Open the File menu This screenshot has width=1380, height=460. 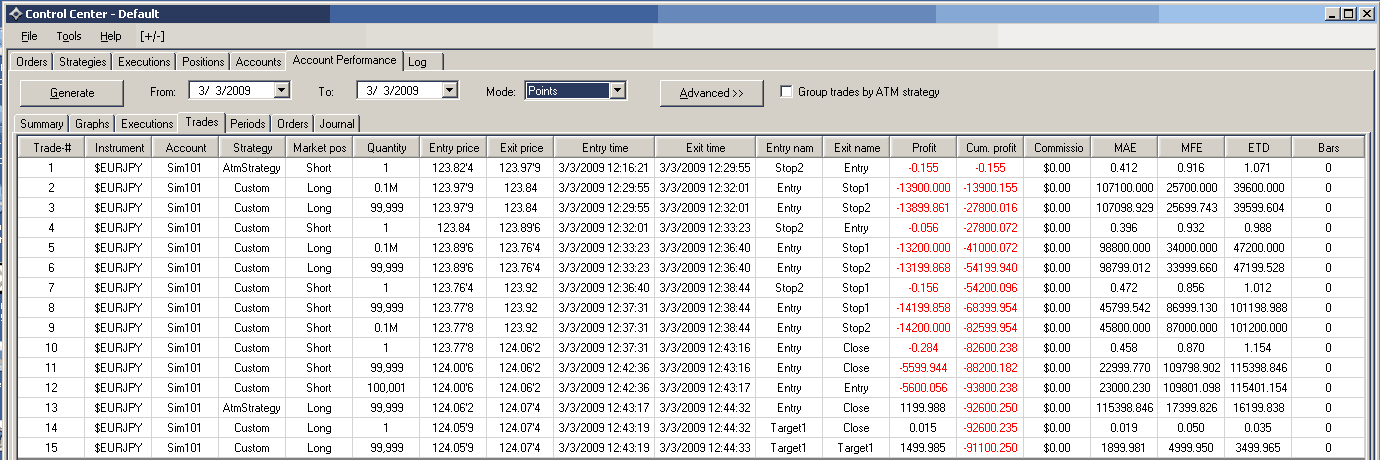(29, 36)
